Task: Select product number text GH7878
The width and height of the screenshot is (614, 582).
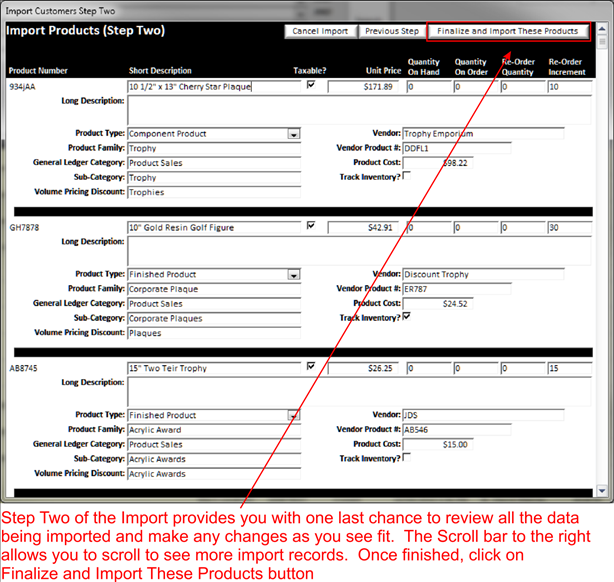Action: 24,228
